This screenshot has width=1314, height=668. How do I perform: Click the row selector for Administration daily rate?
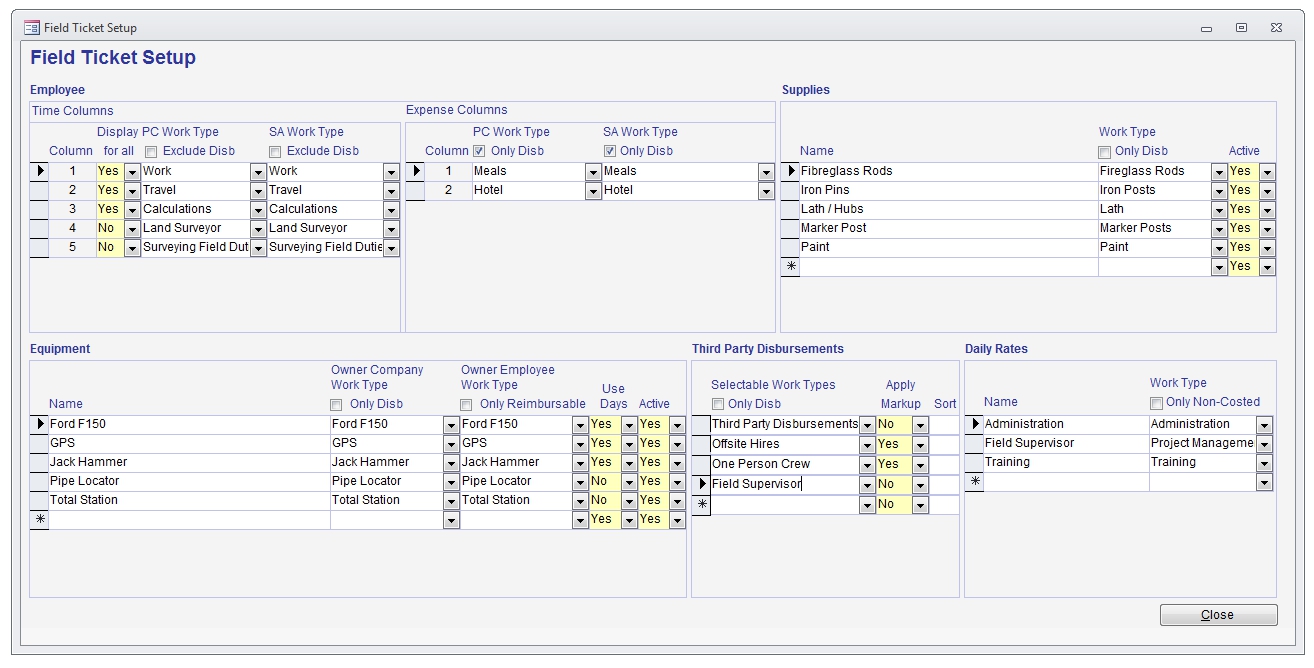click(x=974, y=424)
